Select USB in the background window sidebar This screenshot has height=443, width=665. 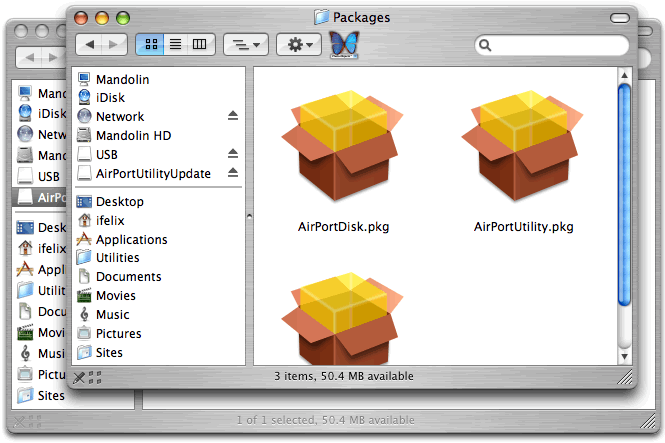[41, 176]
